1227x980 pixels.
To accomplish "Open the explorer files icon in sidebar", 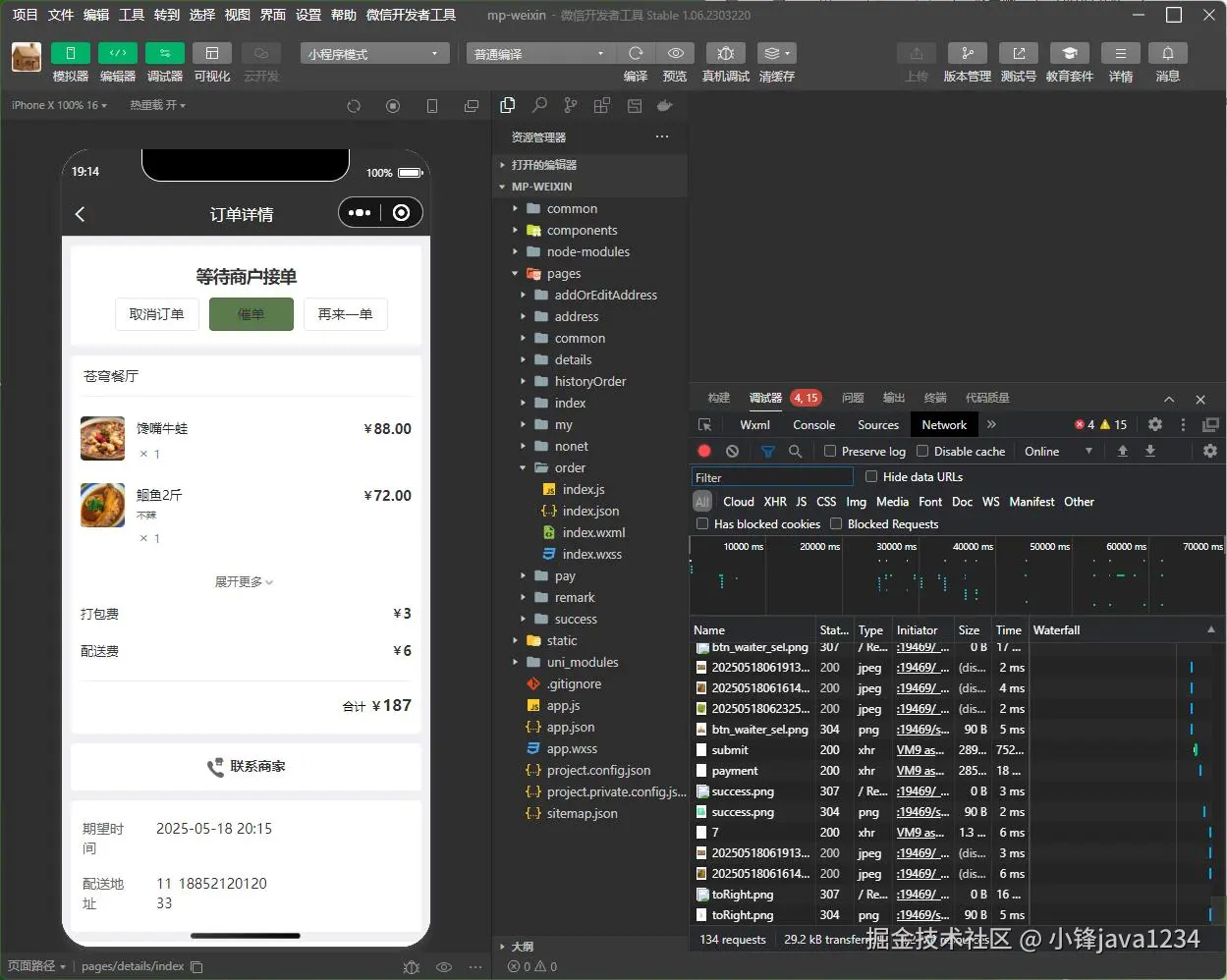I will [x=508, y=105].
